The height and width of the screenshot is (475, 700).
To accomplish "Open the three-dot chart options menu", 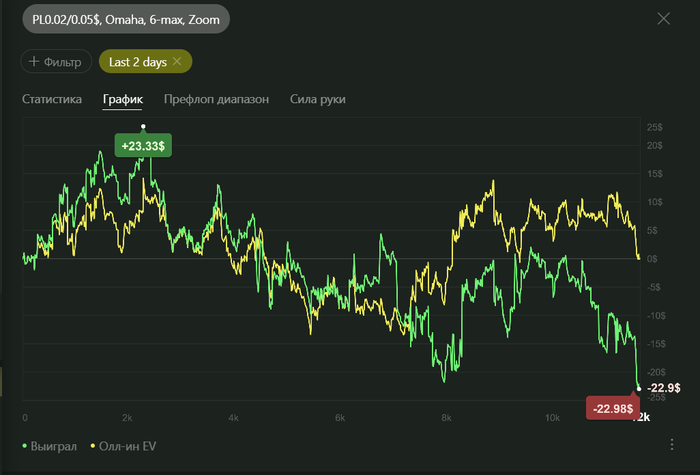I will [x=672, y=444].
